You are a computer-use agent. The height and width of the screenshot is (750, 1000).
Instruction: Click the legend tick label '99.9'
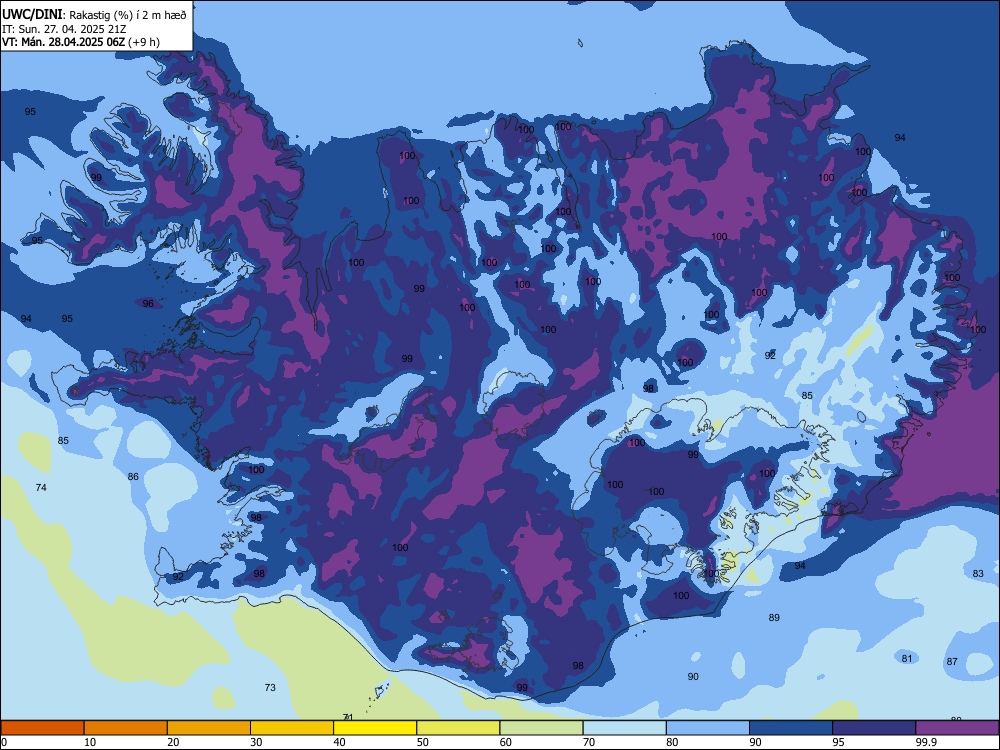(x=926, y=742)
